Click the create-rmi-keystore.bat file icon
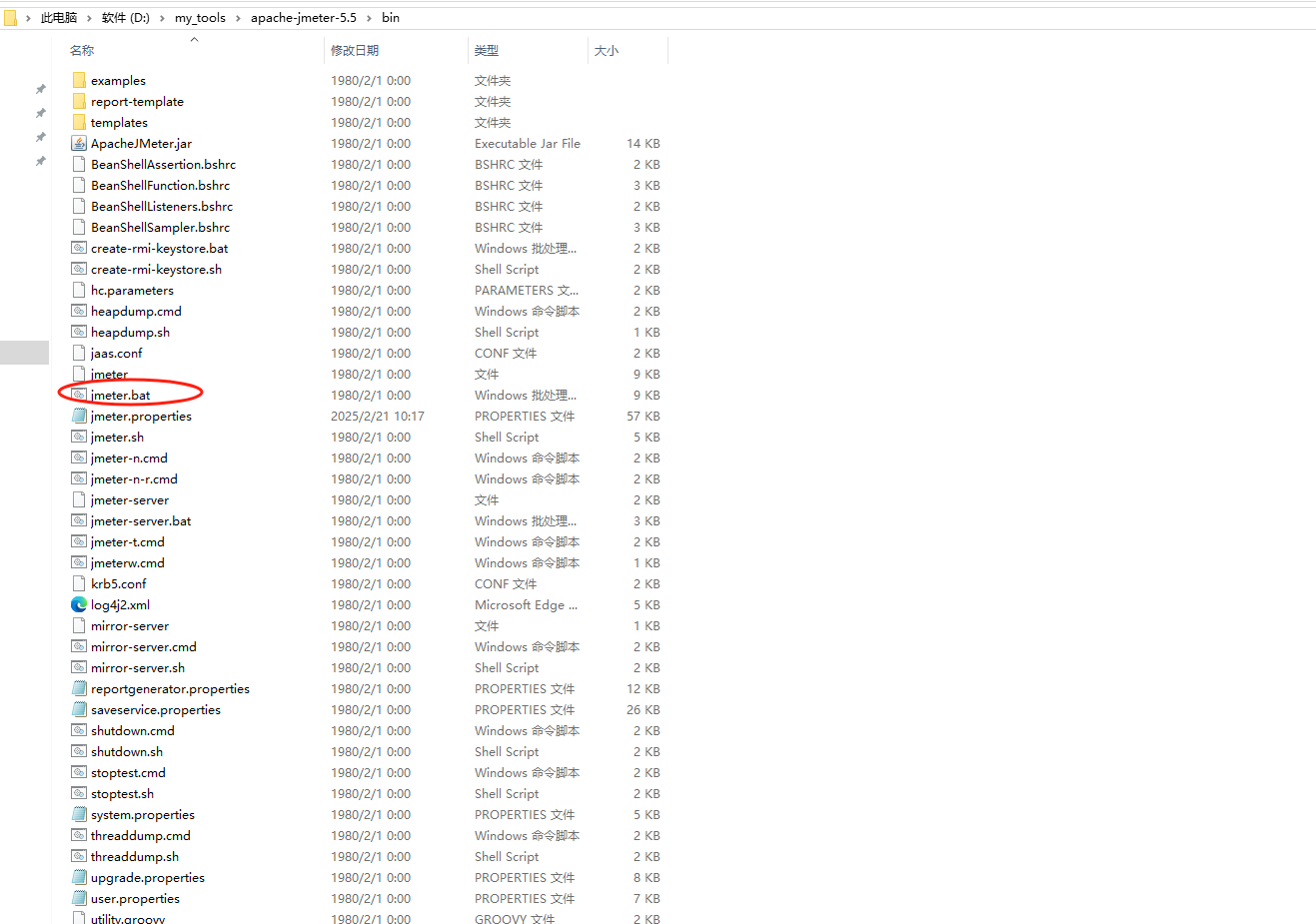The image size is (1316, 924). 79,248
